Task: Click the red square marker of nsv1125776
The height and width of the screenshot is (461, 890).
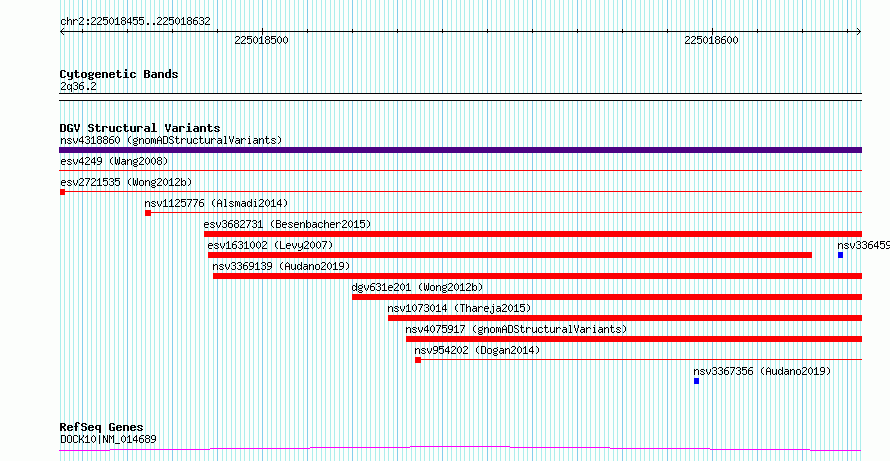Action: (x=148, y=213)
